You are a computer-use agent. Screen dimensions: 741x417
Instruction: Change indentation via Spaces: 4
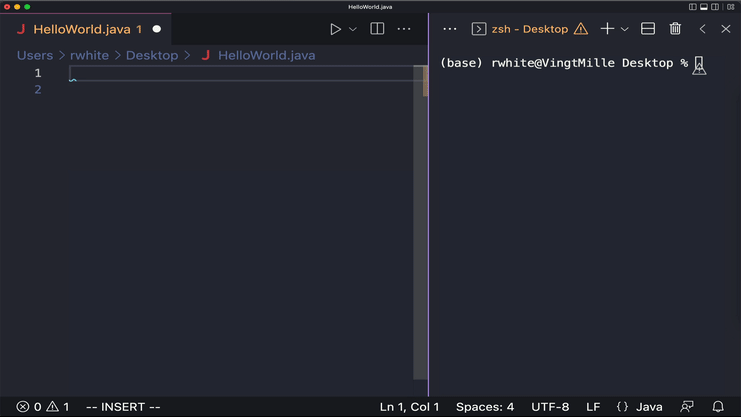(x=485, y=407)
